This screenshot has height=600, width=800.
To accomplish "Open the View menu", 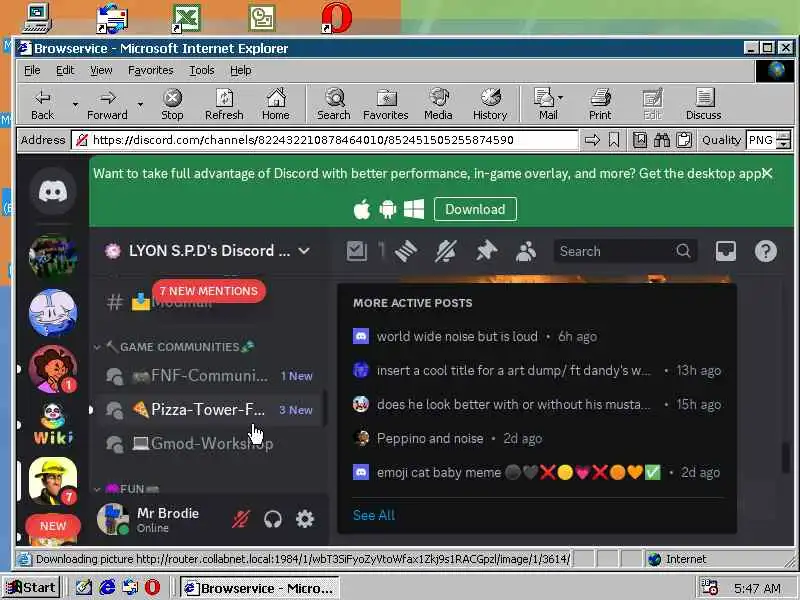I will tap(101, 70).
